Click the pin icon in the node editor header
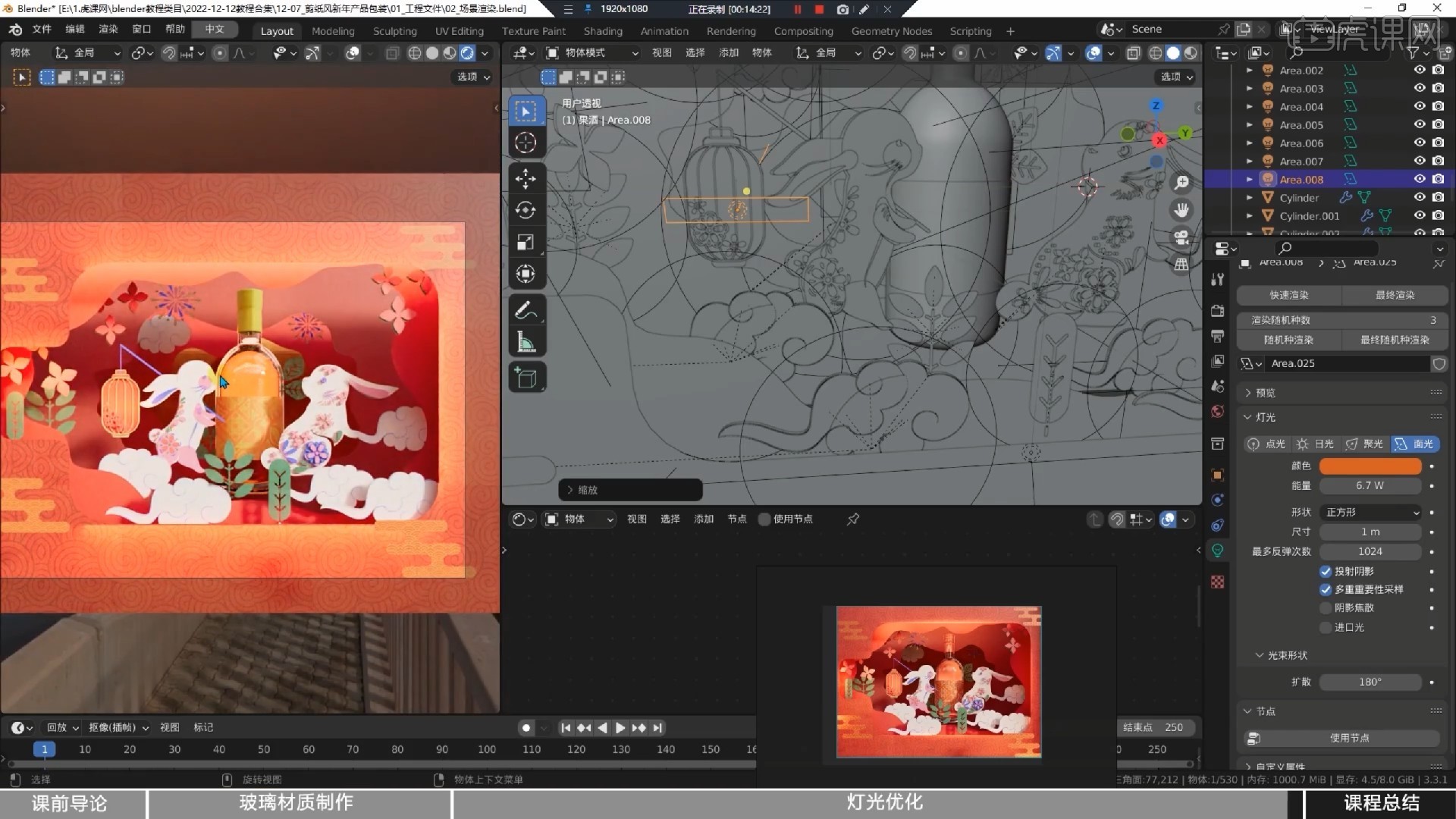The width and height of the screenshot is (1456, 819). [853, 519]
